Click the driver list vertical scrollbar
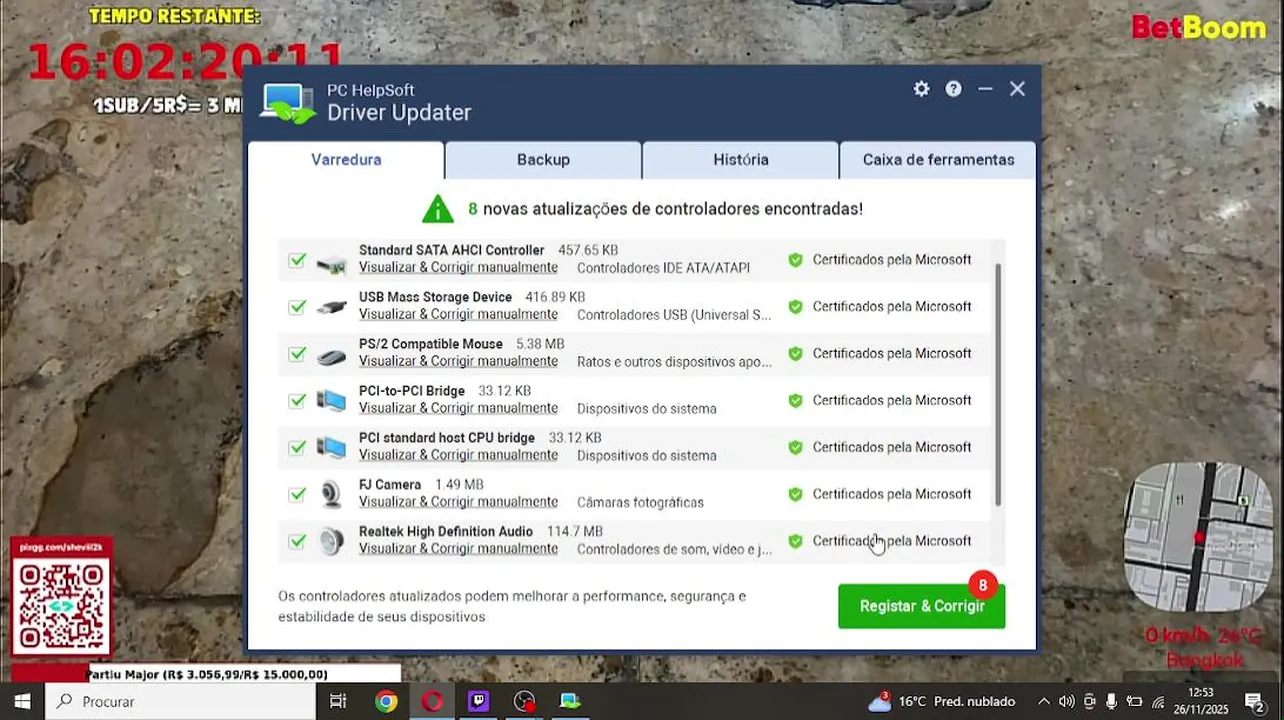The width and height of the screenshot is (1284, 720). click(998, 385)
